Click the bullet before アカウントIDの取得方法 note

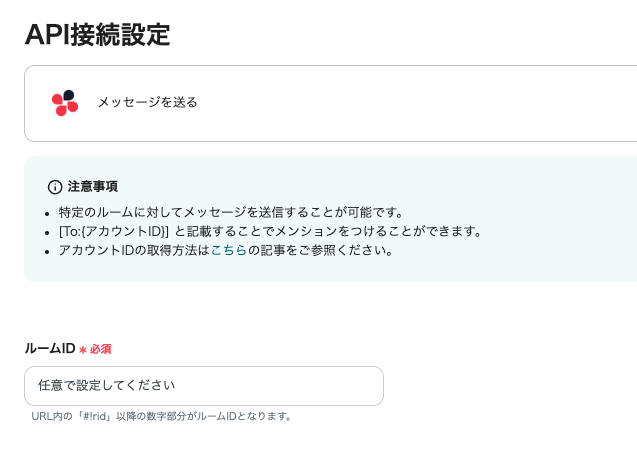pos(48,251)
